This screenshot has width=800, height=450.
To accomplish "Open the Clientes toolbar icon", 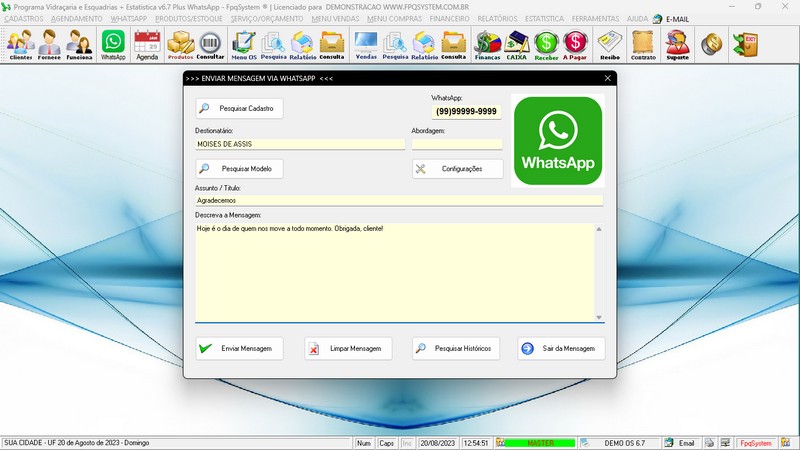I will click(20, 45).
